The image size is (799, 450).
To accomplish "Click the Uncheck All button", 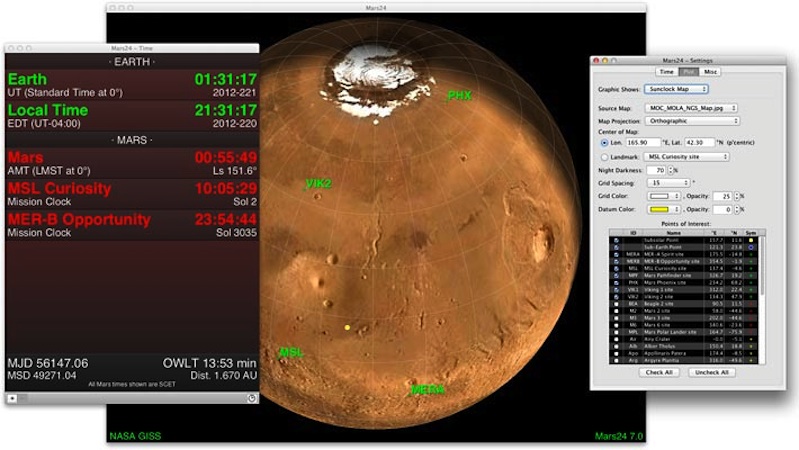I will pyautogui.click(x=712, y=373).
